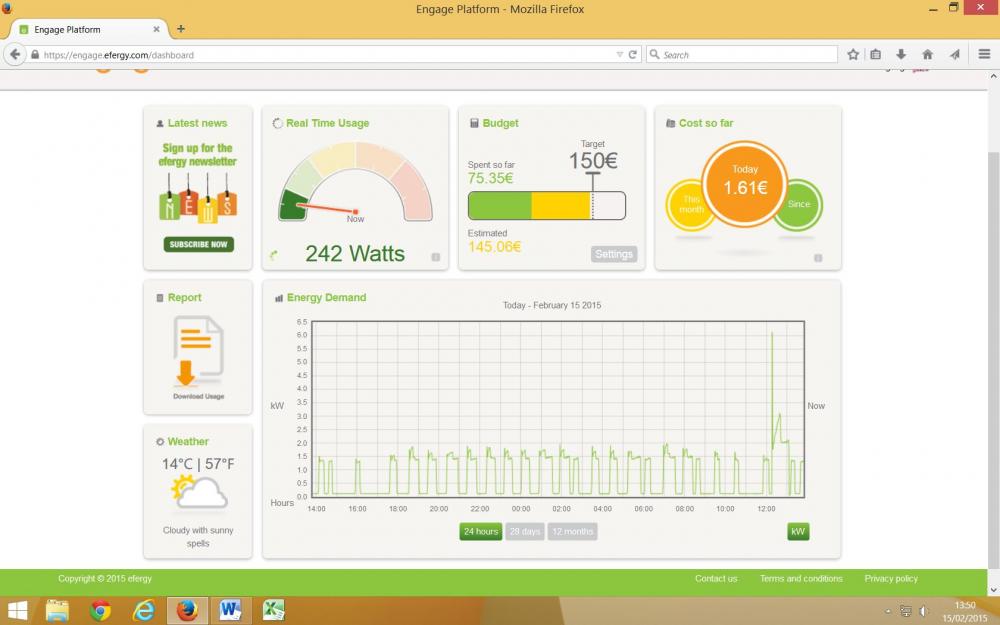
Task: Click the 75.35€ spent so far value
Action: [490, 178]
